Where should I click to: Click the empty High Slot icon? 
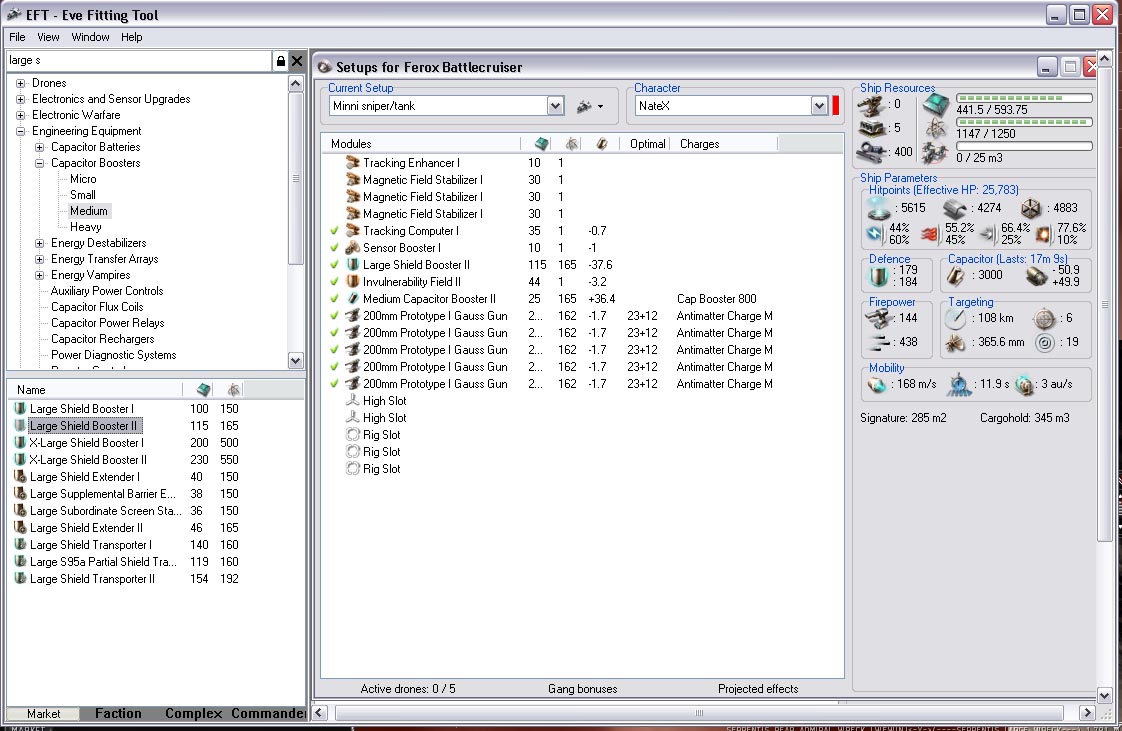[352, 401]
